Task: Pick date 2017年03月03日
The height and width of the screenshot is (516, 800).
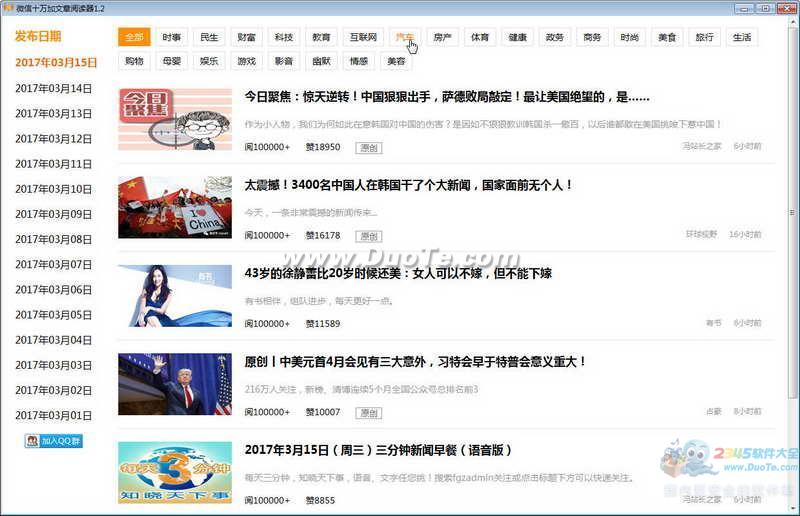Action: tap(54, 365)
